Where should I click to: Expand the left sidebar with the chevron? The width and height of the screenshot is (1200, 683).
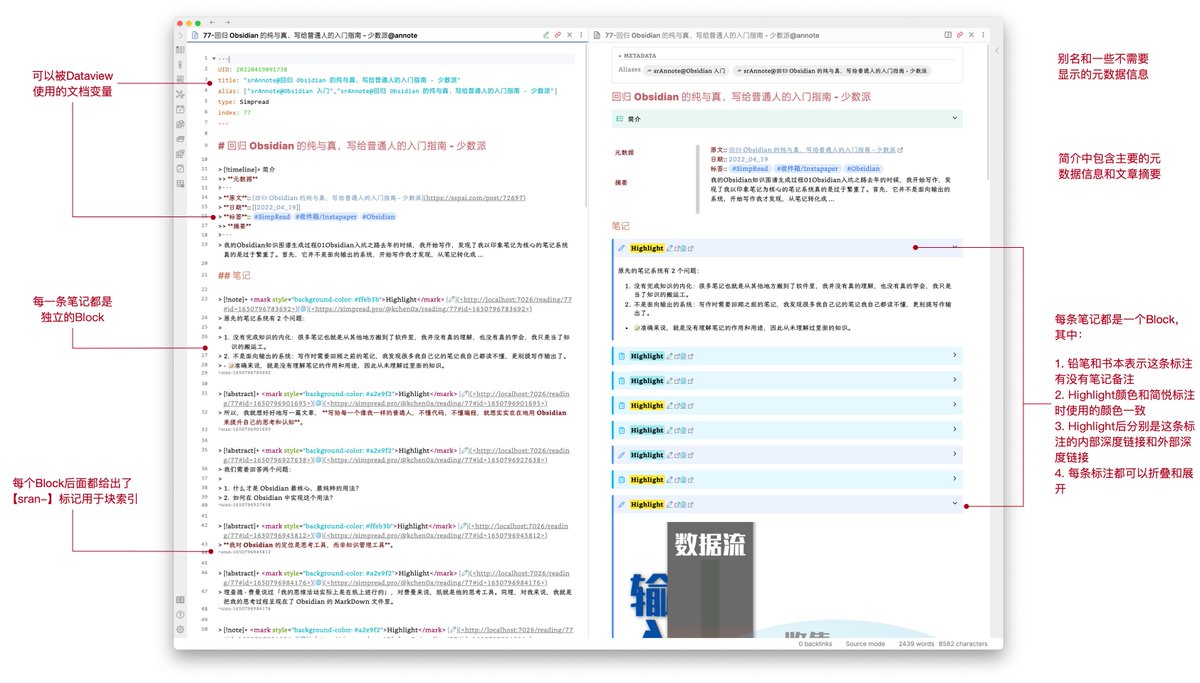180,35
